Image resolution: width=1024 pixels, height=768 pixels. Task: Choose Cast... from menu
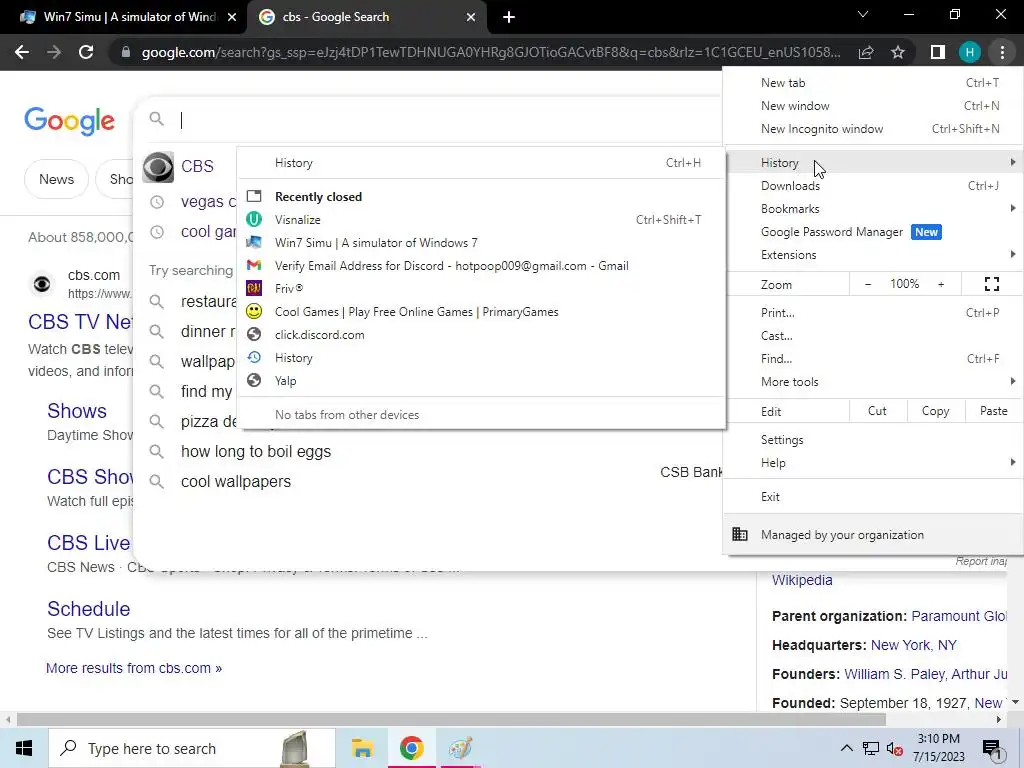point(873,336)
